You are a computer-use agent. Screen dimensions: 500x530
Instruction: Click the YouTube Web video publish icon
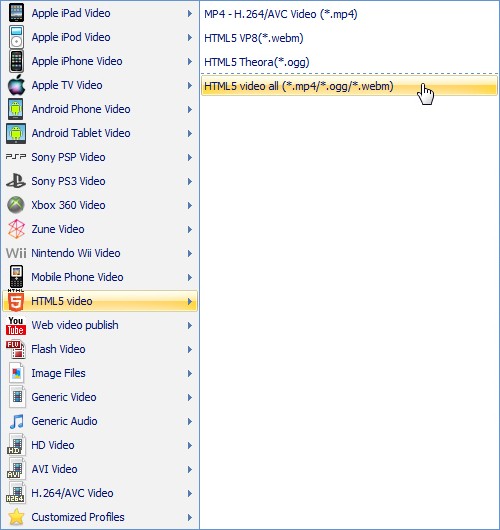coord(16,325)
